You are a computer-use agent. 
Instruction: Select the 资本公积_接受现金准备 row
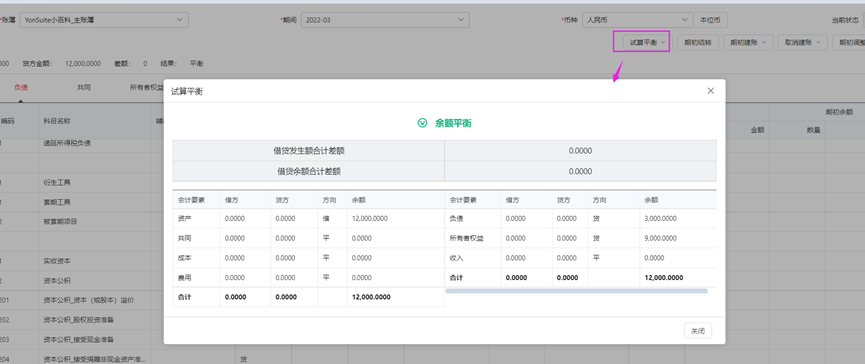(x=79, y=340)
